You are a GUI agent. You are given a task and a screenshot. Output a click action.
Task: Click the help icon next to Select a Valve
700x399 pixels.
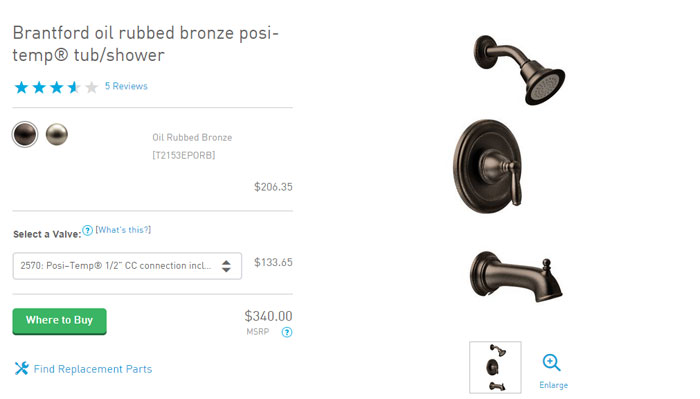click(88, 230)
